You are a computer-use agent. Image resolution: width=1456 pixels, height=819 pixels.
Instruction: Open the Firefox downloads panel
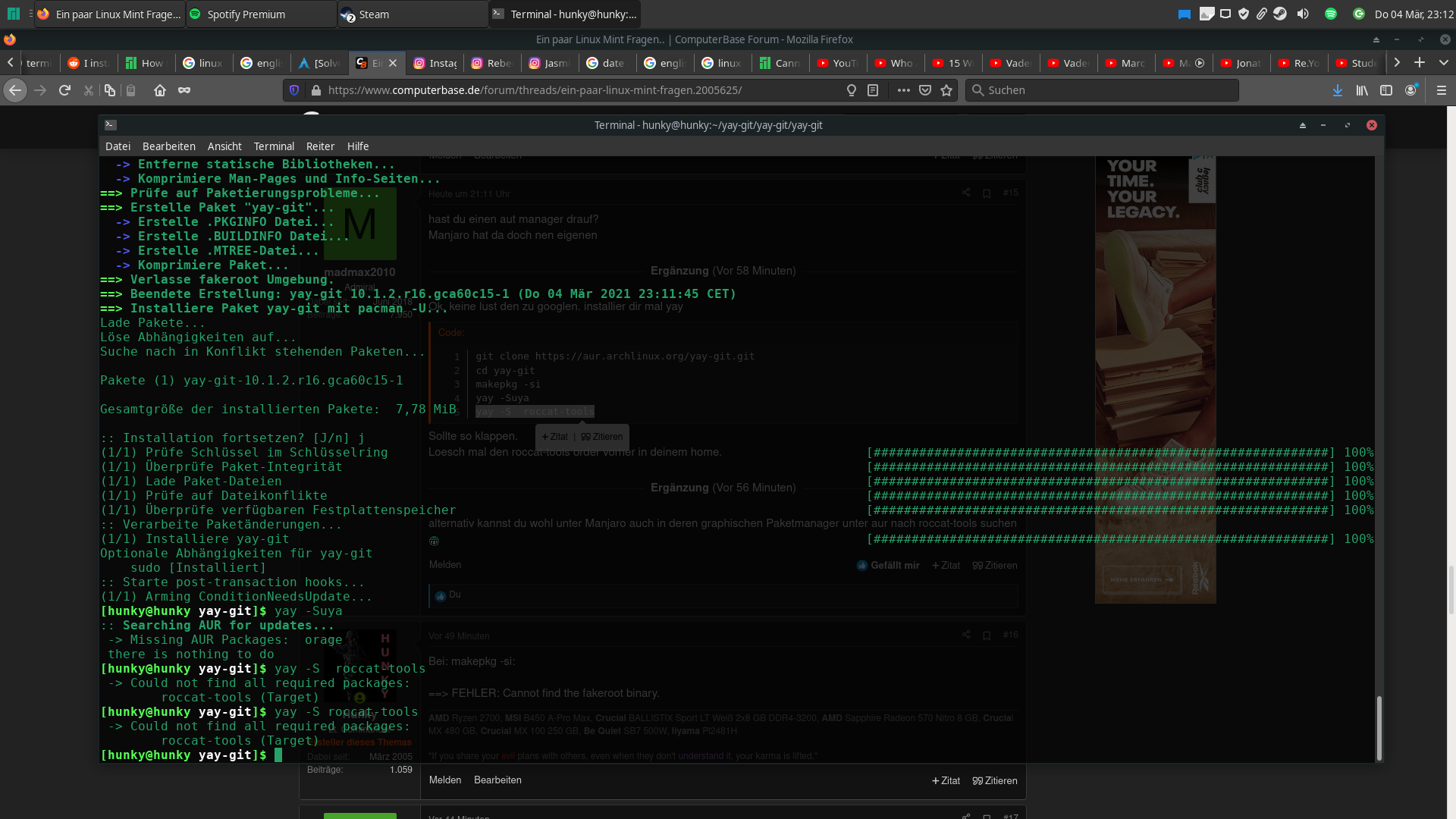tap(1338, 90)
